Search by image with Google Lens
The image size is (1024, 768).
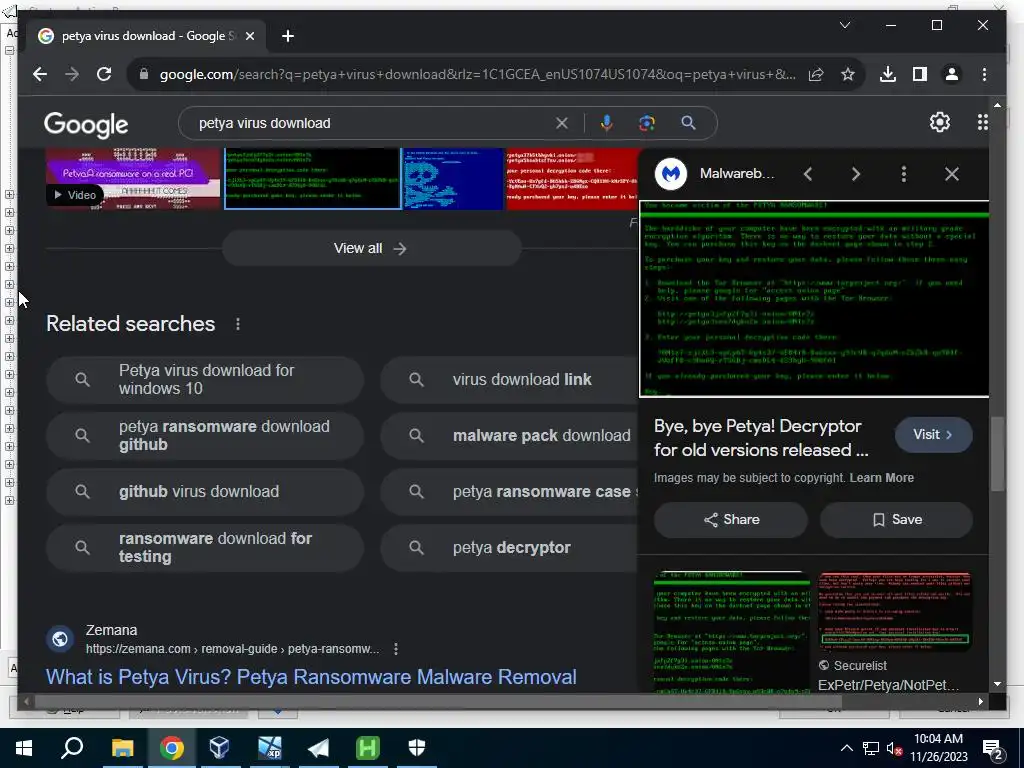tap(647, 123)
